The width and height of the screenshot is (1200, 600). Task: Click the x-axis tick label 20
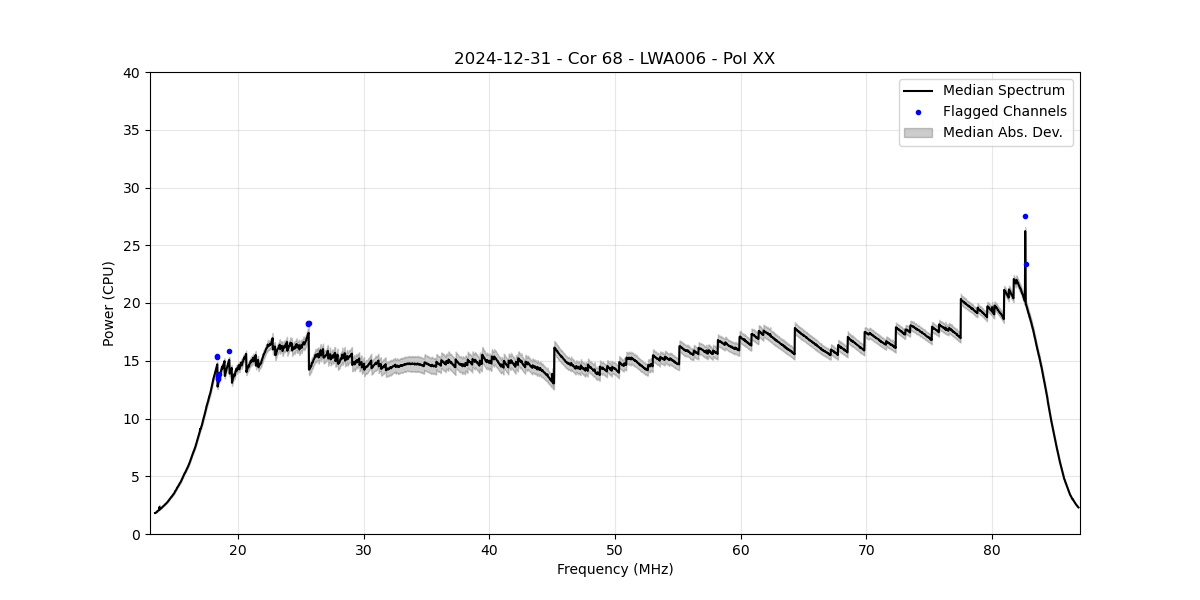(238, 549)
